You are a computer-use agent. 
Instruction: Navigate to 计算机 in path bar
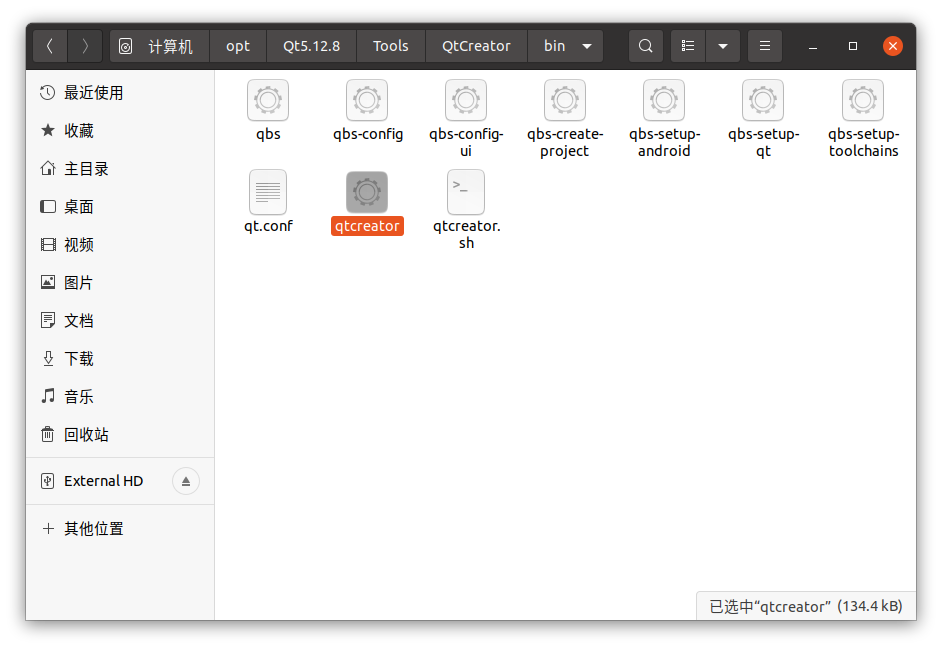[160, 46]
